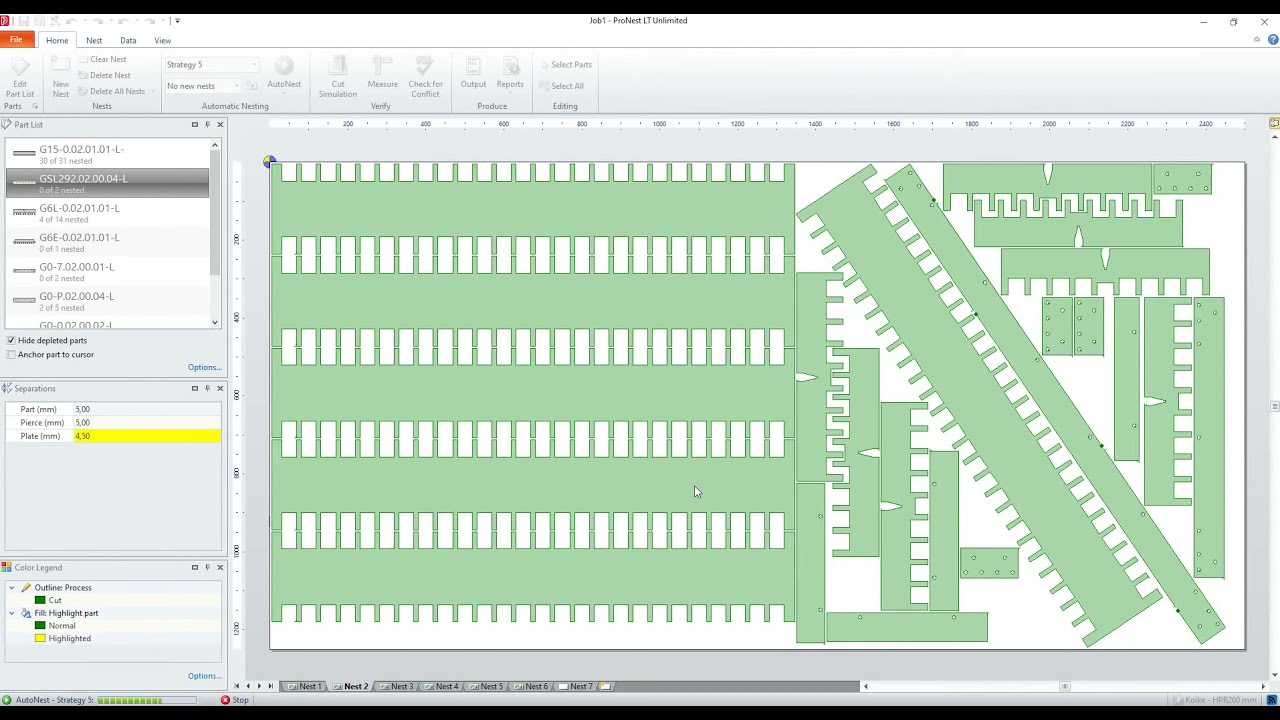Viewport: 1280px width, 720px height.
Task: Switch to the Data ribbon tab
Action: click(x=128, y=40)
